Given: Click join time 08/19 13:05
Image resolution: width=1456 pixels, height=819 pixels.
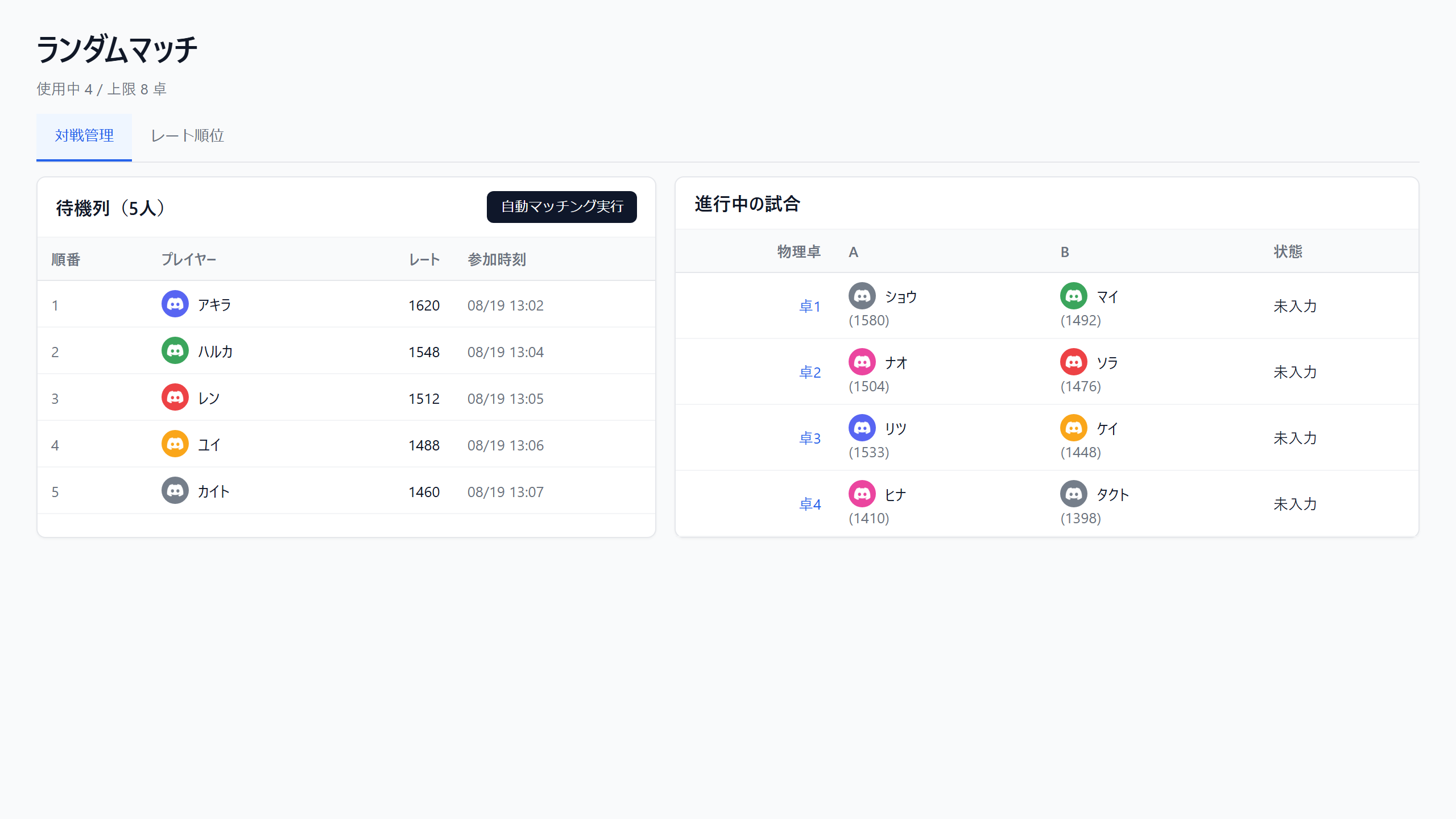Looking at the screenshot, I should point(506,399).
